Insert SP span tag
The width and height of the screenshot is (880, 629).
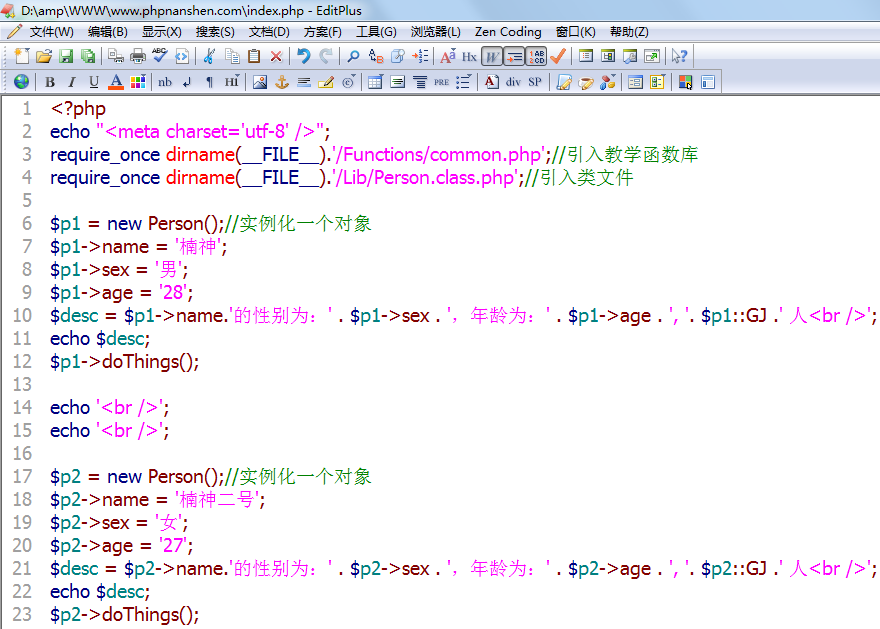(535, 82)
